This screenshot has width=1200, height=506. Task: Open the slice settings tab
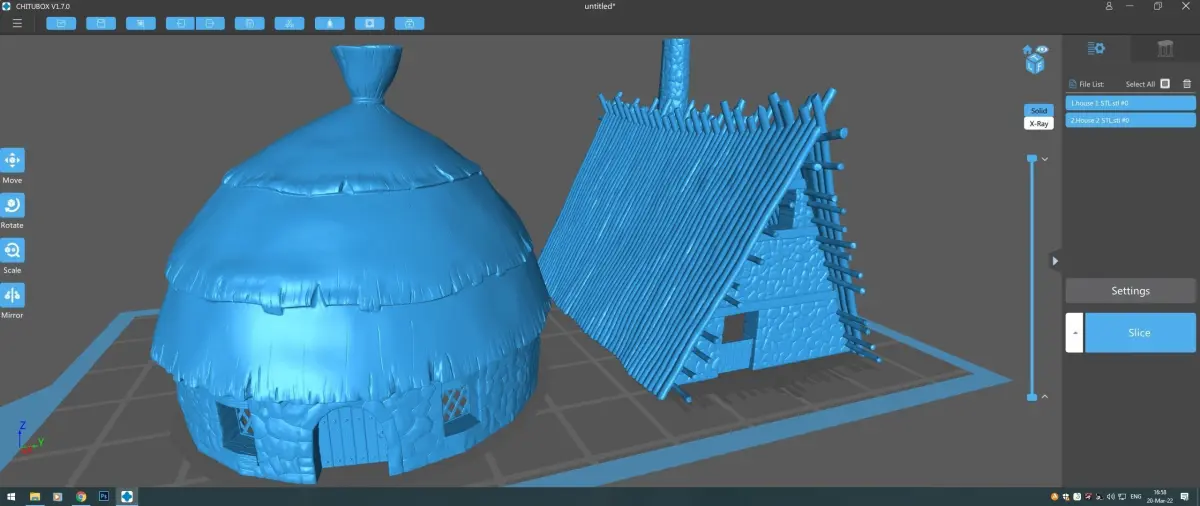click(x=1096, y=48)
